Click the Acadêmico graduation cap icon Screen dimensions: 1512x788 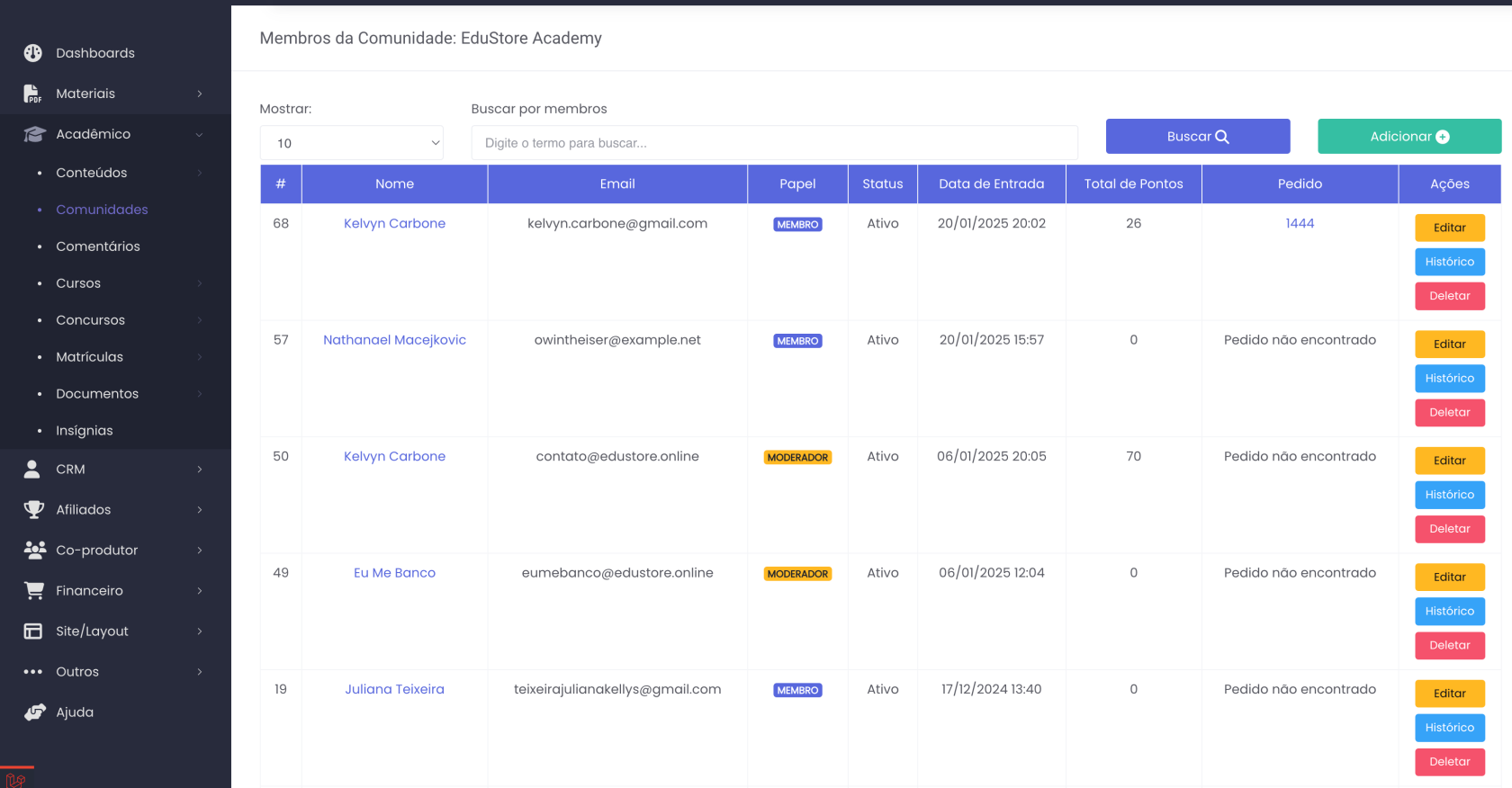pos(34,134)
